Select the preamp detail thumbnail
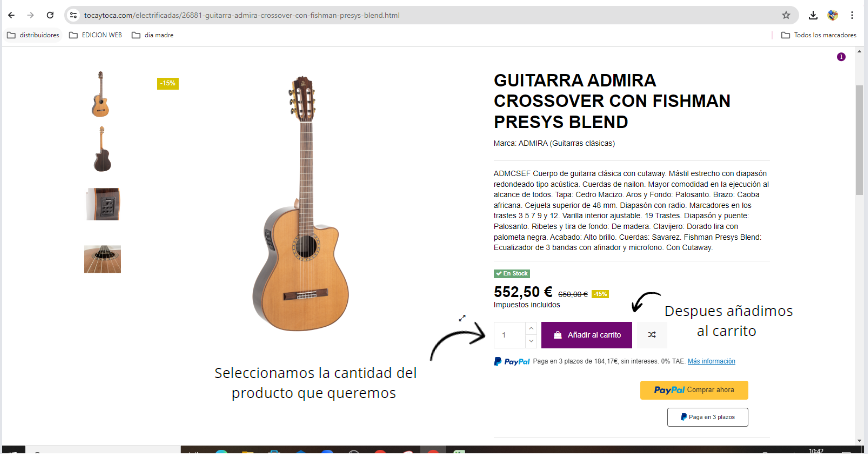The height and width of the screenshot is (454, 868). pyautogui.click(x=103, y=204)
